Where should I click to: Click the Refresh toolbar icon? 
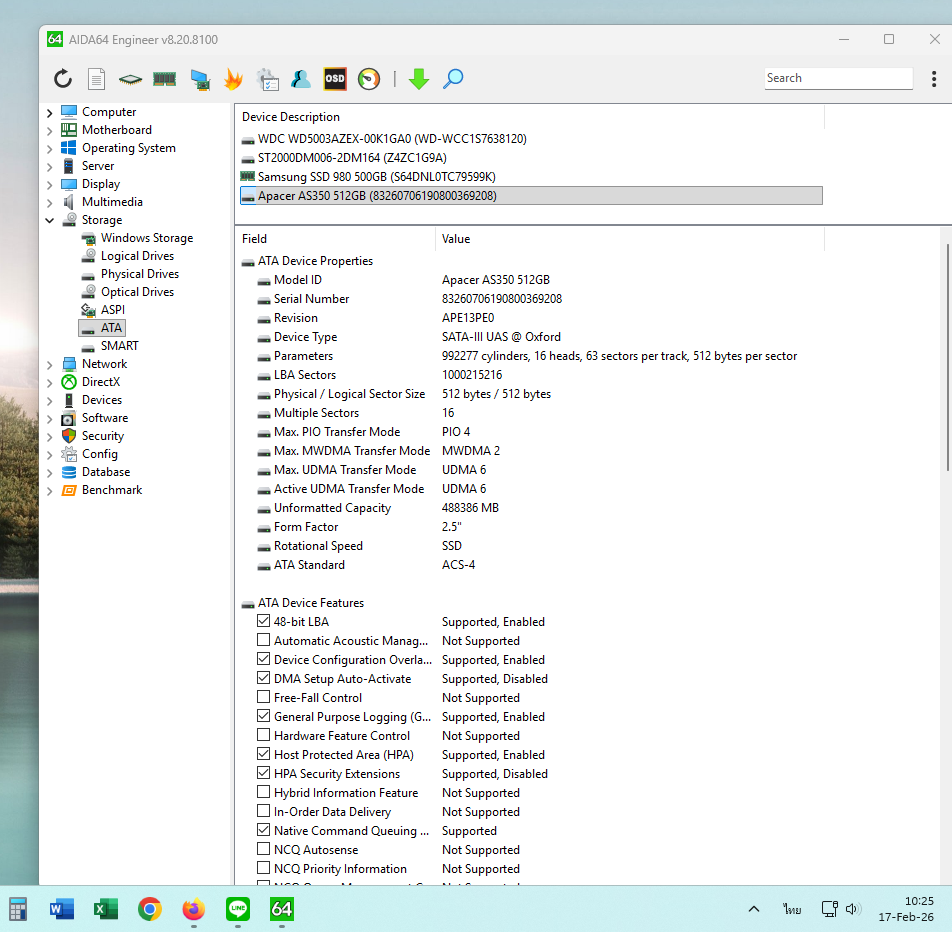tap(63, 79)
